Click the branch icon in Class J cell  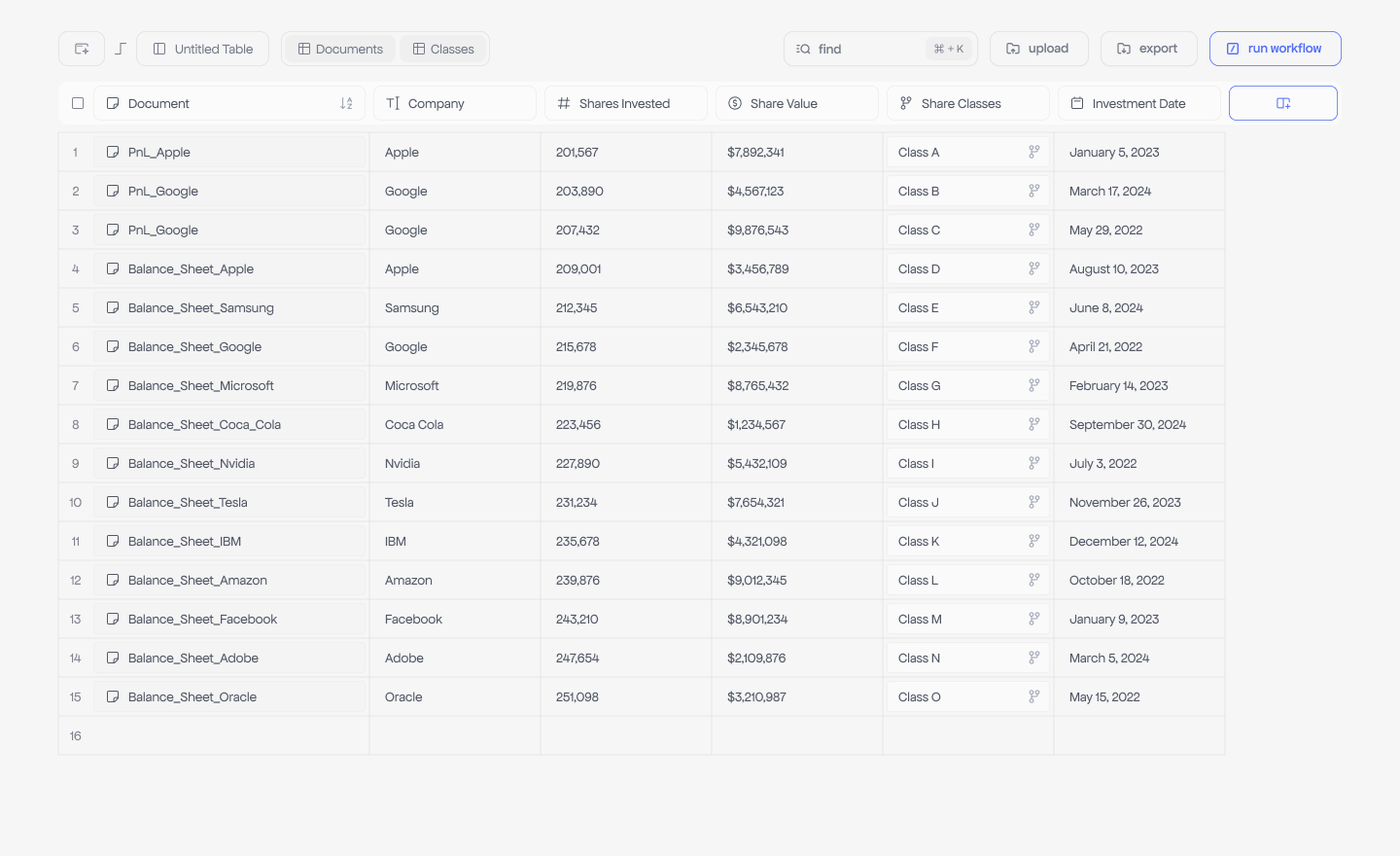[x=1034, y=502]
